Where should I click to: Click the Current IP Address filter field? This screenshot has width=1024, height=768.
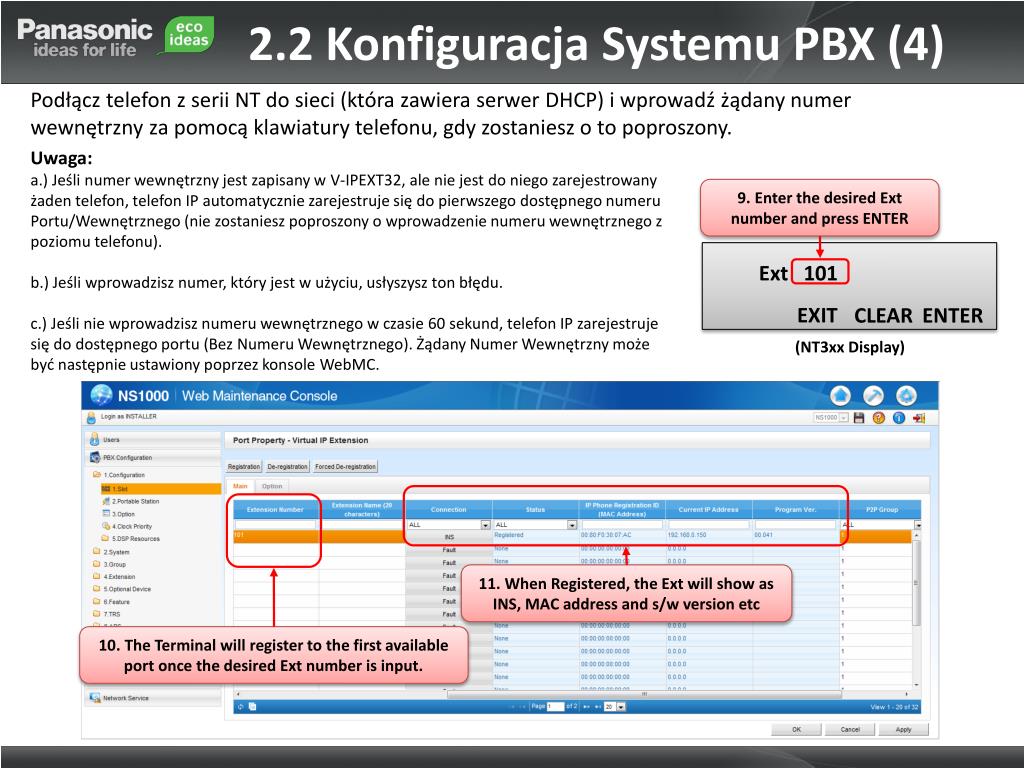(709, 524)
